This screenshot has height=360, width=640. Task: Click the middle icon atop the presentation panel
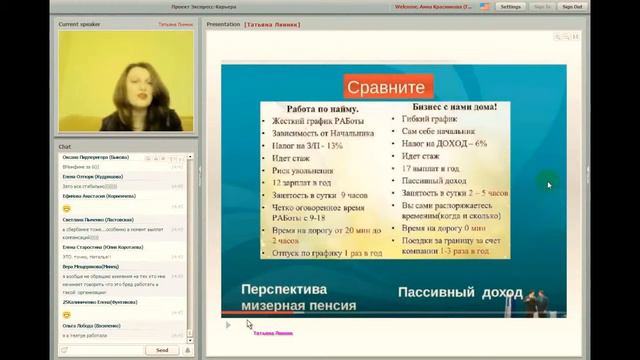click(566, 37)
